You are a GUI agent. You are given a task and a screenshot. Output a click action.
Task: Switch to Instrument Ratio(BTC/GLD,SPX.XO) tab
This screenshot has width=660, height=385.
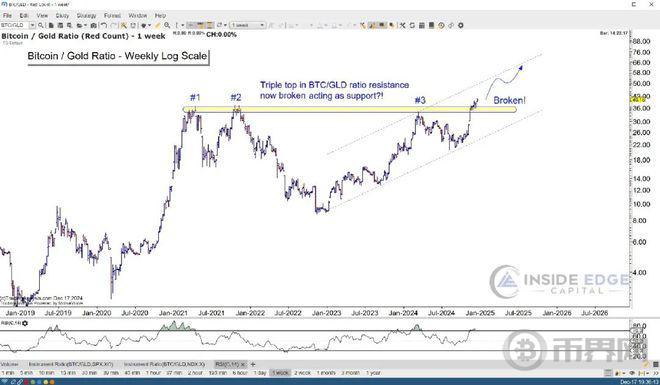click(71, 364)
